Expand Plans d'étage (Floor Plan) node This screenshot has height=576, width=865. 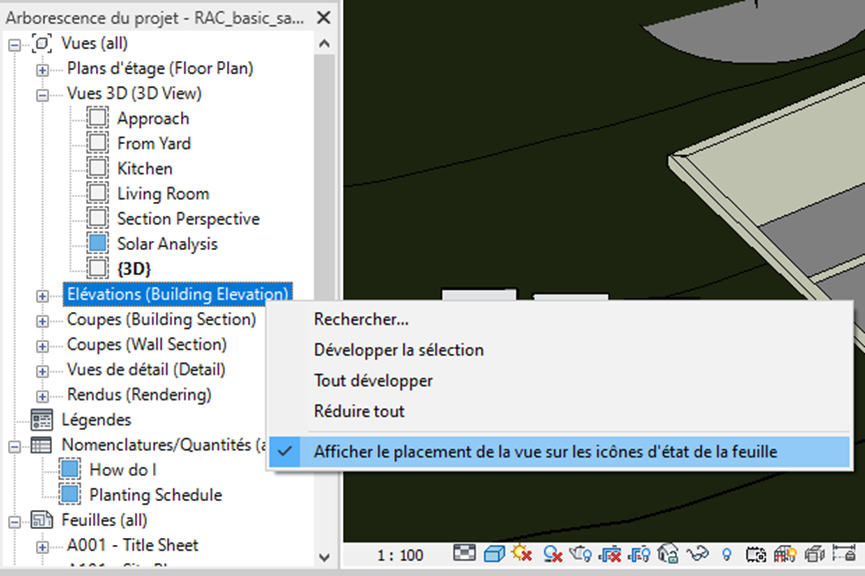pos(42,69)
